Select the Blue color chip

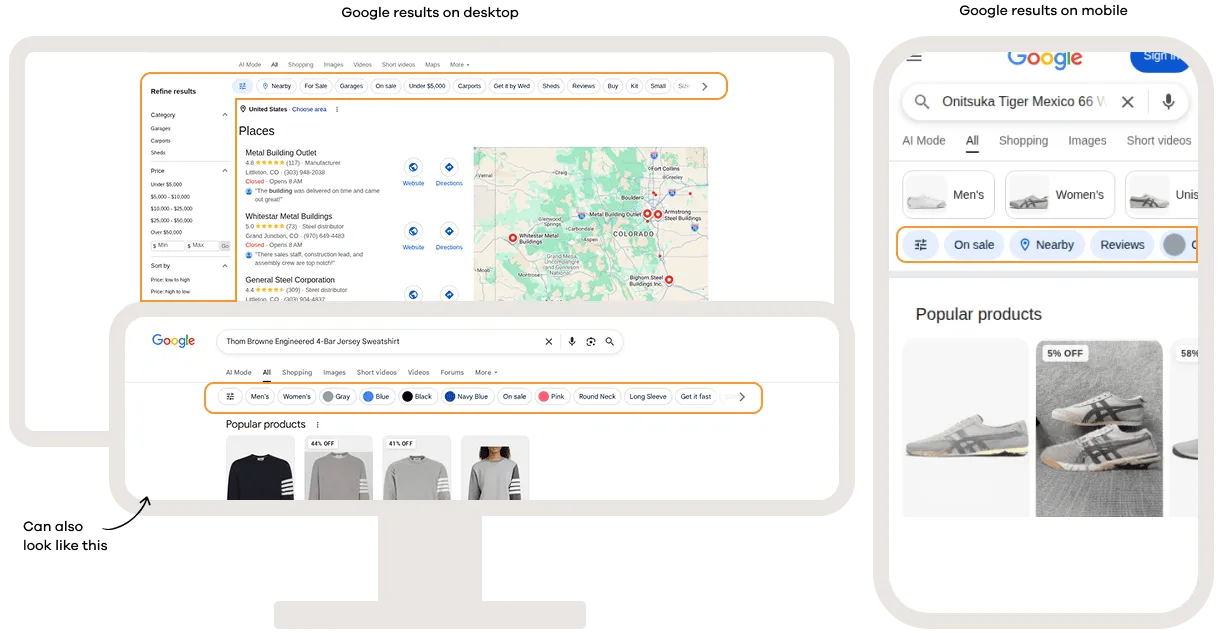(x=377, y=396)
